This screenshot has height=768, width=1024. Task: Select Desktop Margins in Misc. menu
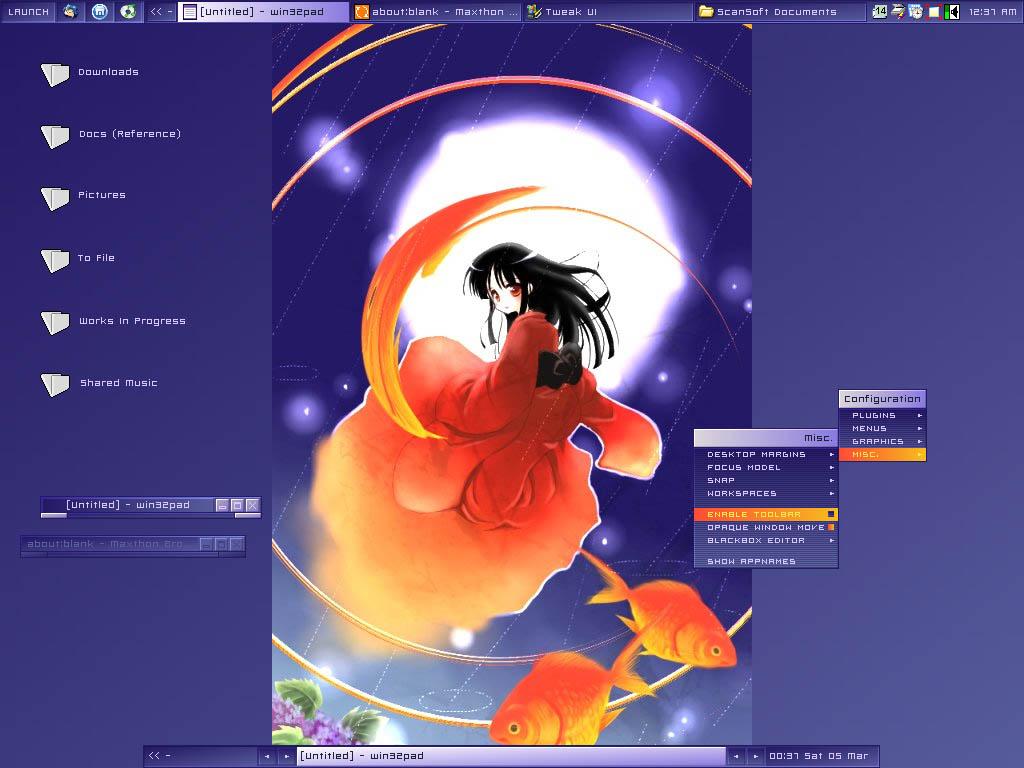click(766, 455)
